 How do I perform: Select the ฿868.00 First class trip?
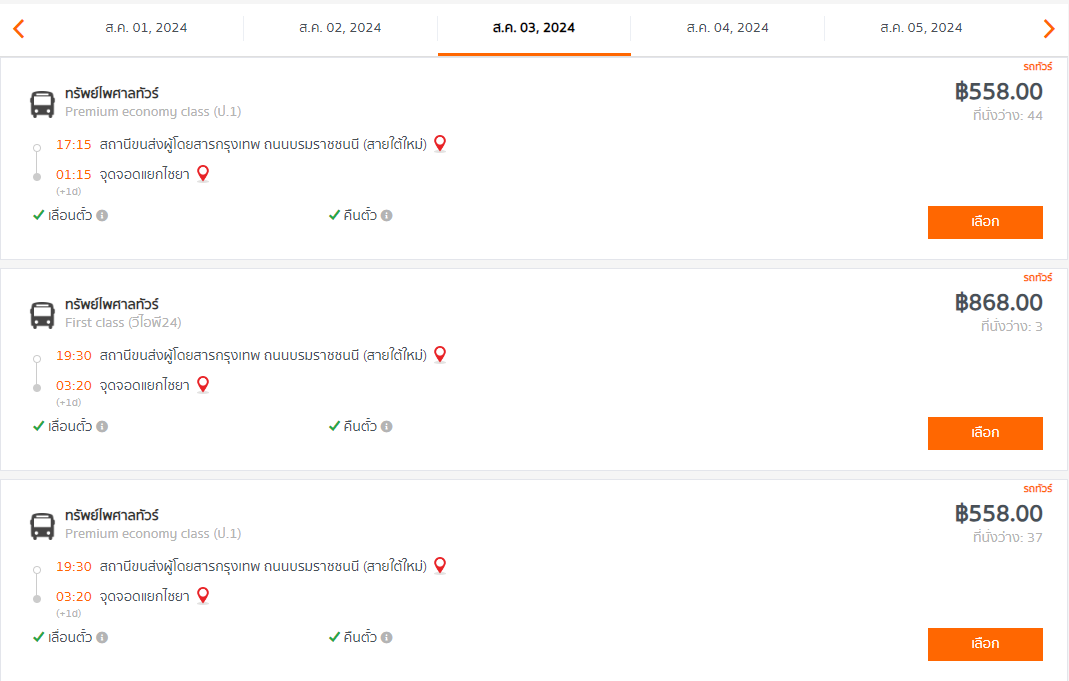pyautogui.click(x=985, y=433)
